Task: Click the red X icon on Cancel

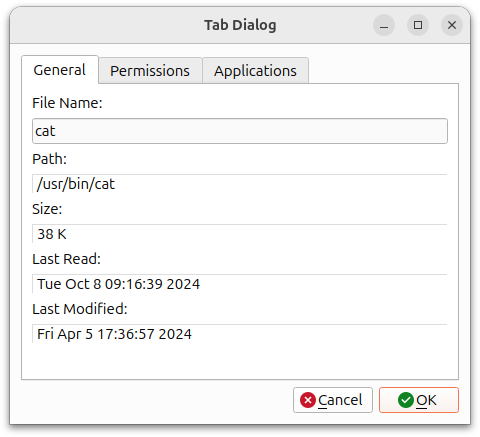Action: click(308, 400)
